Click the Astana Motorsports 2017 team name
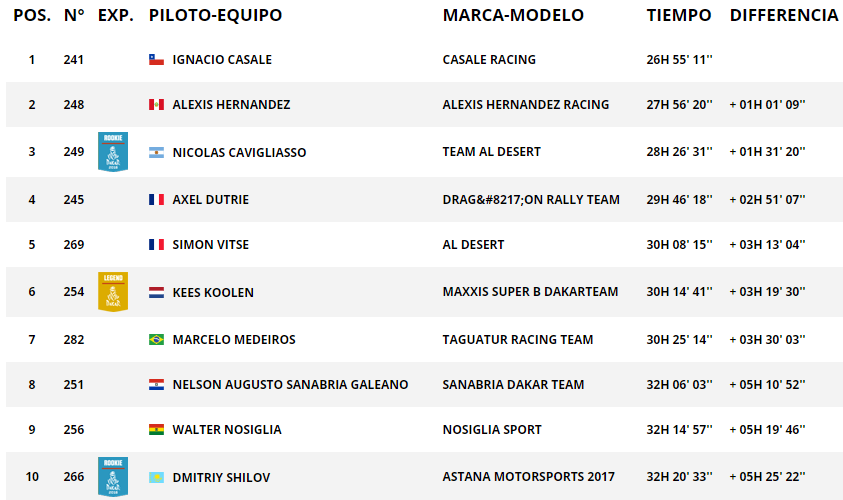Image resolution: width=843 pixels, height=500 pixels. point(528,477)
